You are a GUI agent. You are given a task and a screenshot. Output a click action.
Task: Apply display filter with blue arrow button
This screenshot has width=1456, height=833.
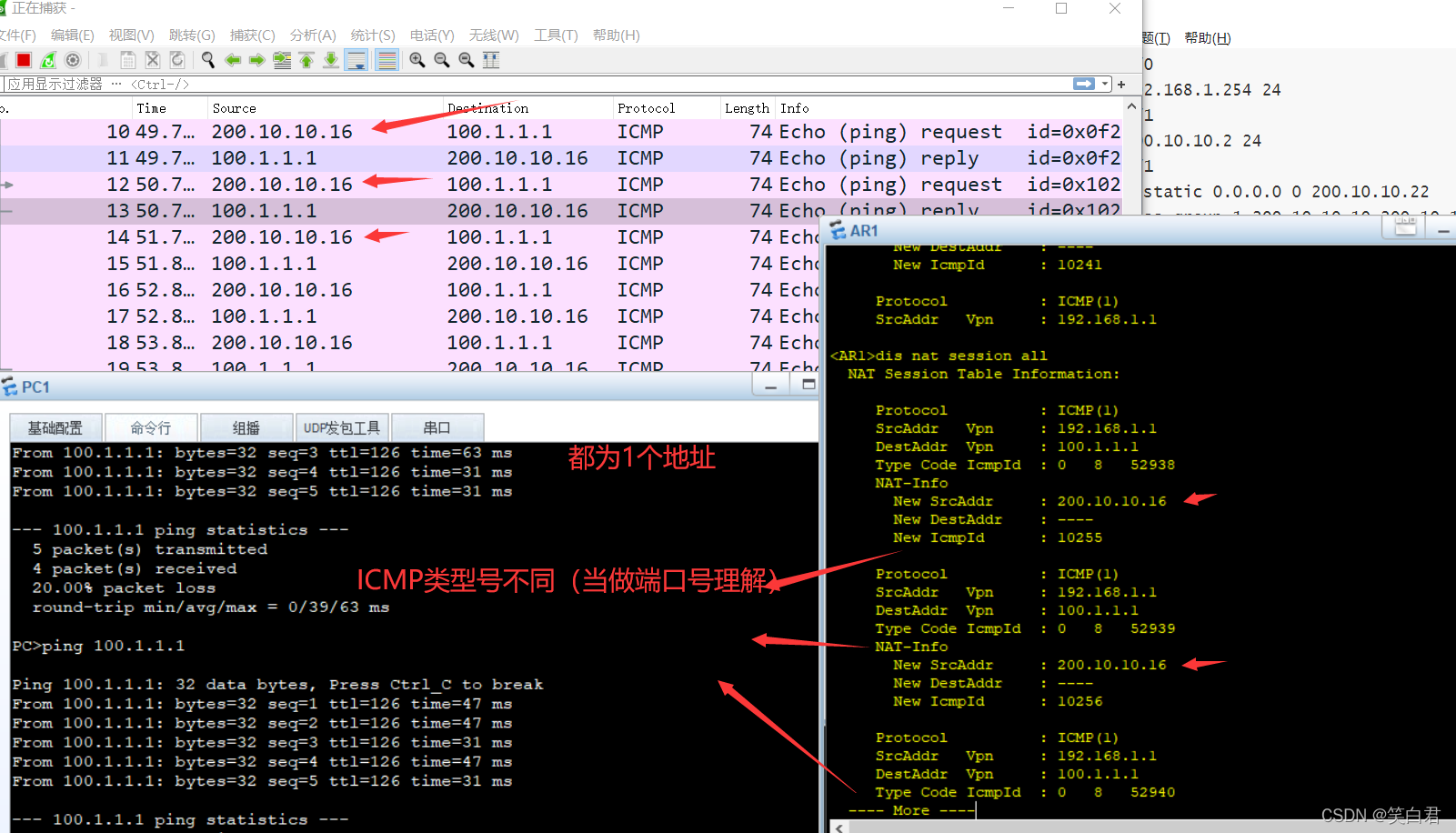(x=1084, y=84)
